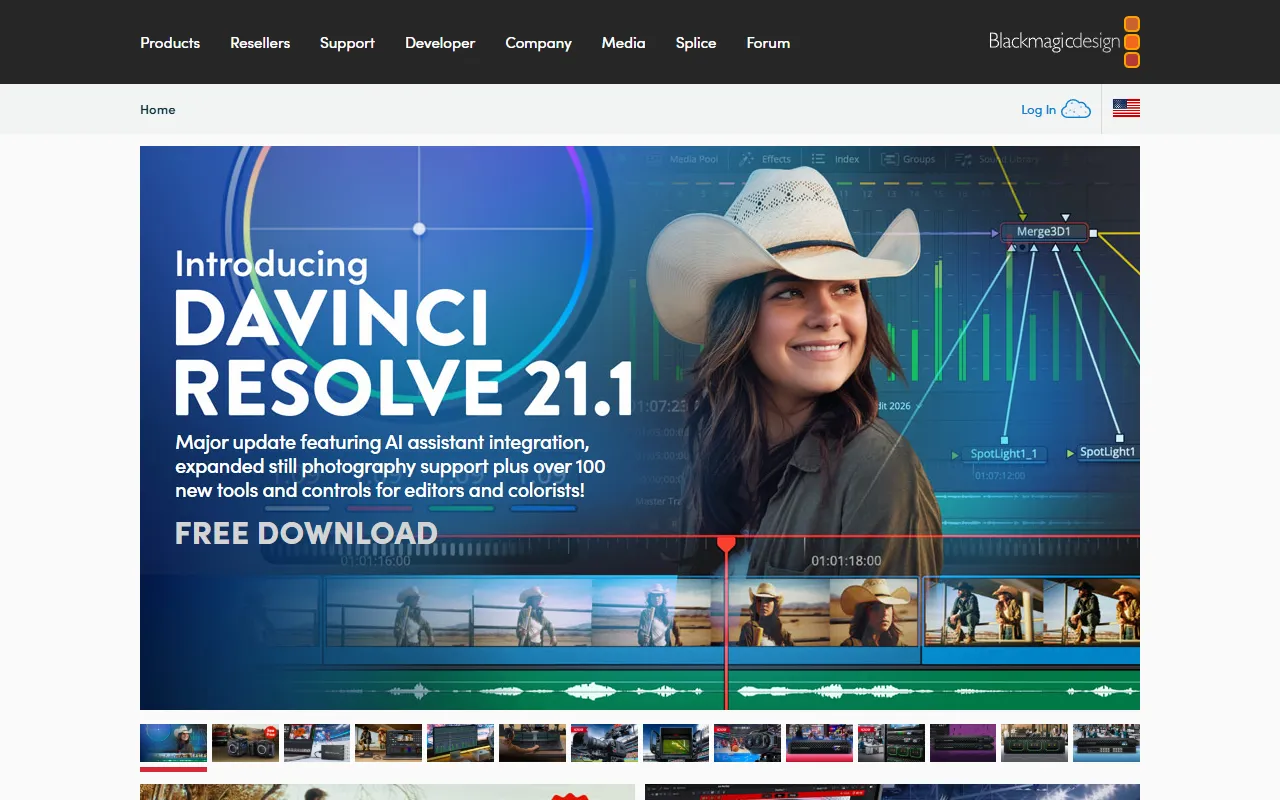Open the Products menu

[x=170, y=43]
